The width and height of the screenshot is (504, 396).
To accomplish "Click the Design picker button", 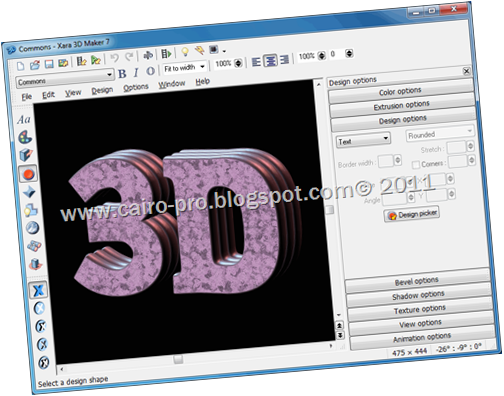I will 412,214.
